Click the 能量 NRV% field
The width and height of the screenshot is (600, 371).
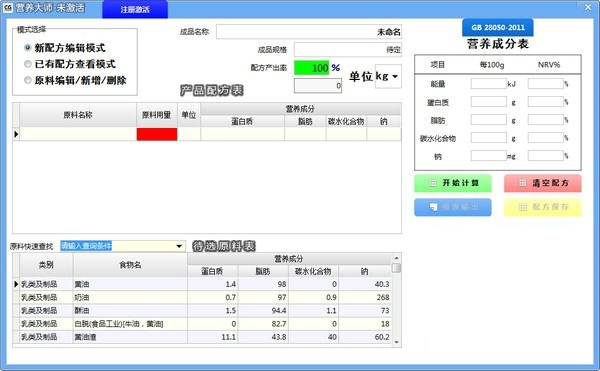(546, 84)
